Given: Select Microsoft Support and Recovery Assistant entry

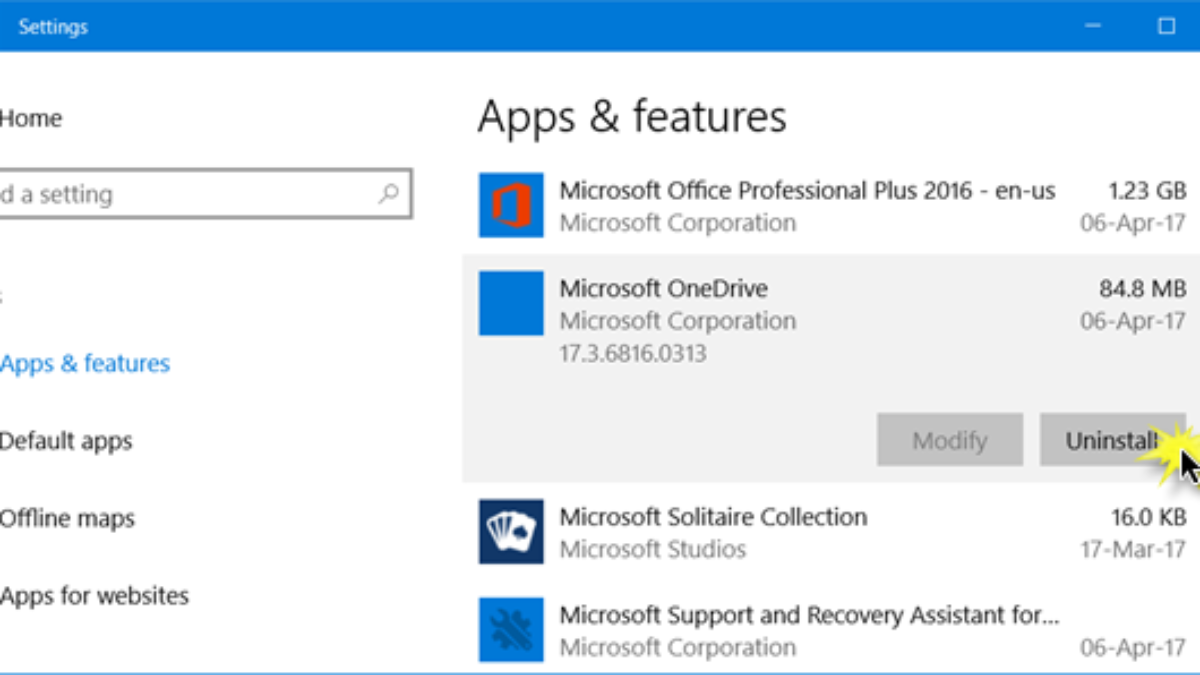Looking at the screenshot, I should click(x=808, y=615).
